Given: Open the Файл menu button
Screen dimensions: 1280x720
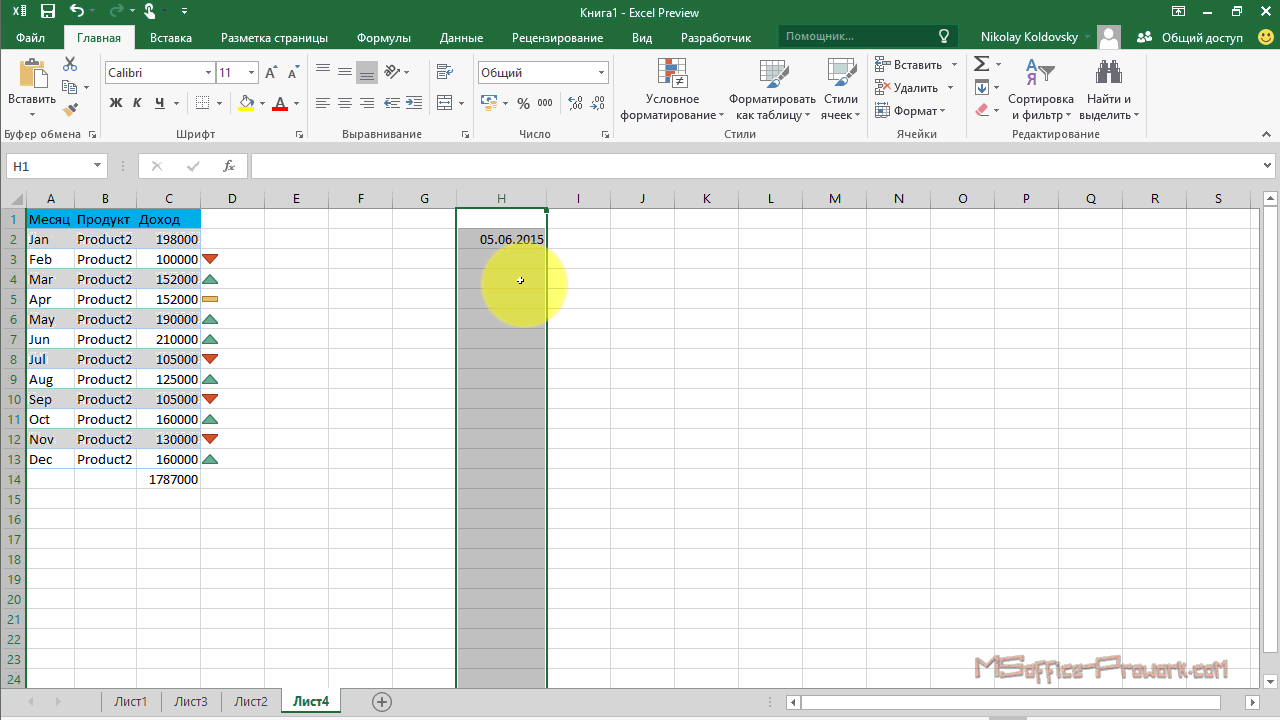Looking at the screenshot, I should tap(30, 38).
